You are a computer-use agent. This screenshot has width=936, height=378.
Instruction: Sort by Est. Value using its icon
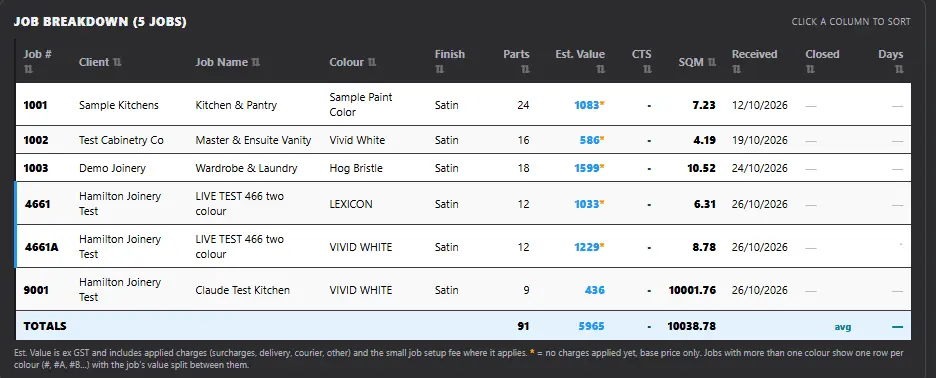(601, 70)
